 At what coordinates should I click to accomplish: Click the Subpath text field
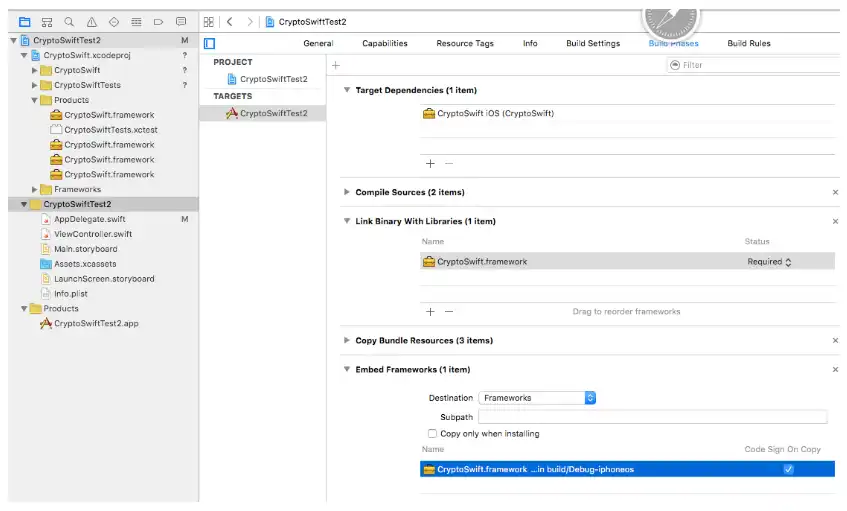point(652,417)
